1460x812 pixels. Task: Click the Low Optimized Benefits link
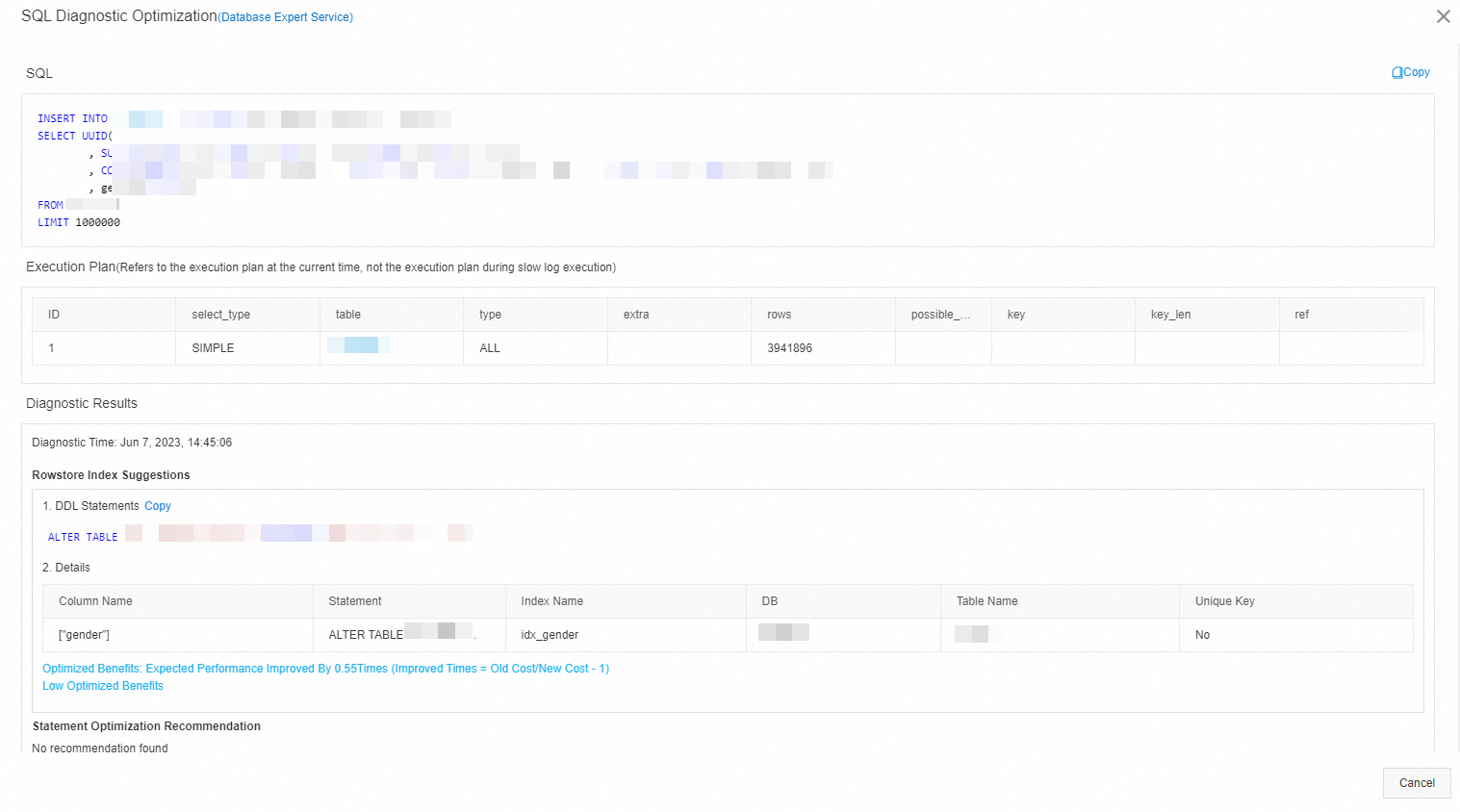coord(103,686)
